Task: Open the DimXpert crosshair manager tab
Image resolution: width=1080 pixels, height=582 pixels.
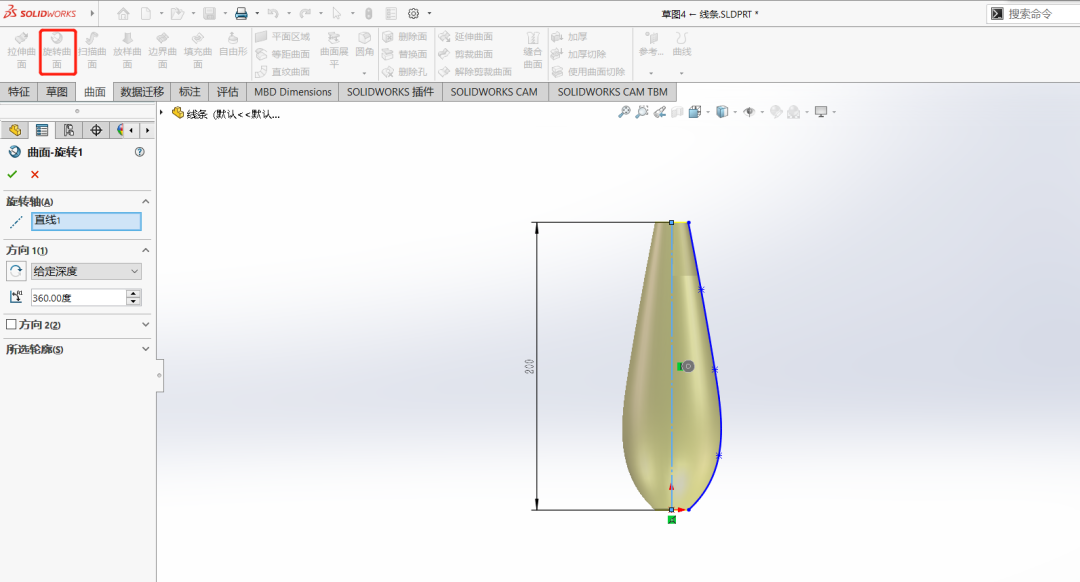Action: [96, 130]
